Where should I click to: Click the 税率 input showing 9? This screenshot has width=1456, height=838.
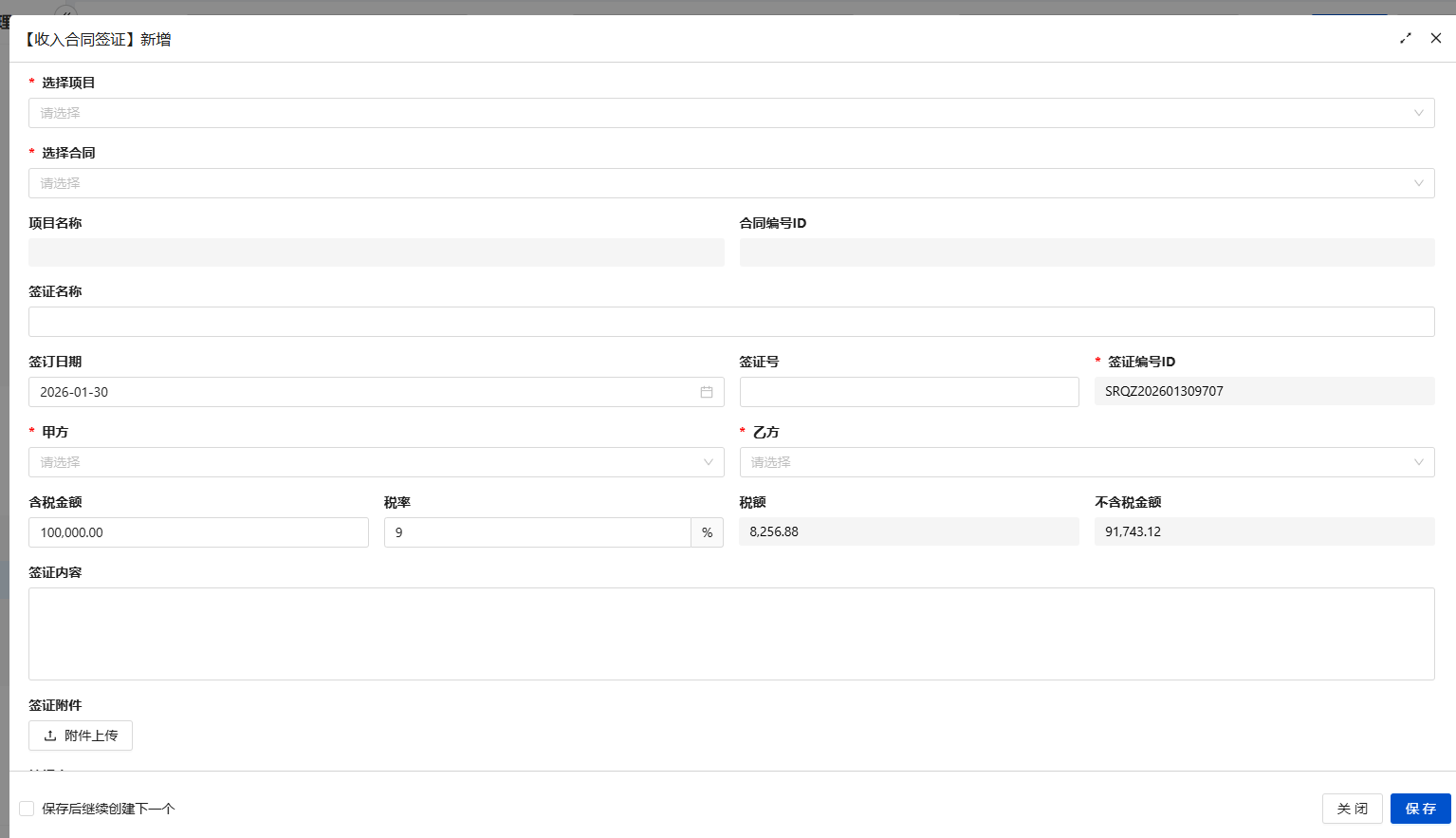pyautogui.click(x=537, y=532)
